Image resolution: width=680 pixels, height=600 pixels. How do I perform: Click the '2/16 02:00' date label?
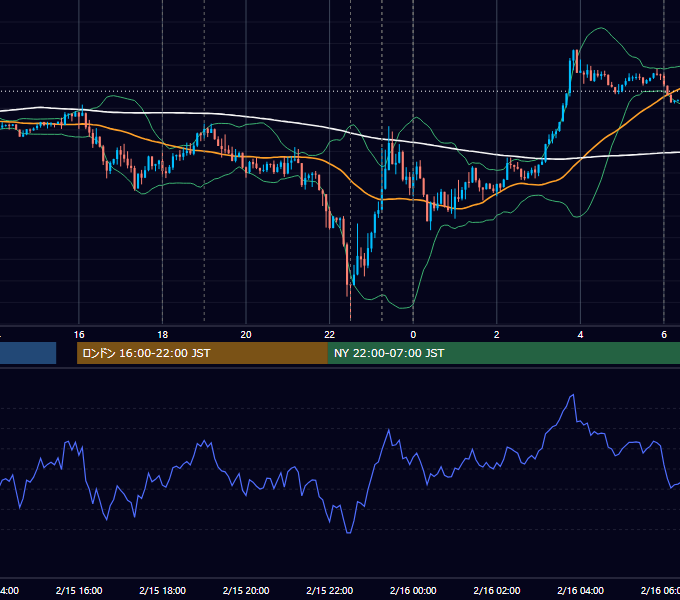(x=497, y=590)
